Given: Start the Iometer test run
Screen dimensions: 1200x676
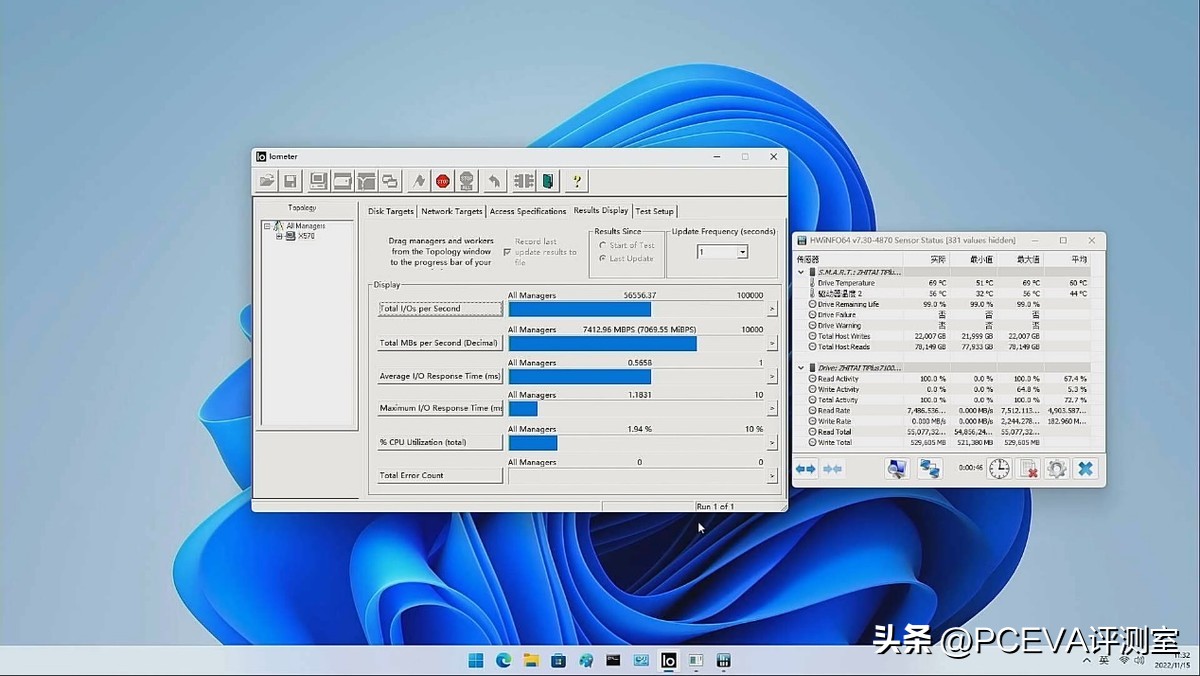Looking at the screenshot, I should coord(419,181).
